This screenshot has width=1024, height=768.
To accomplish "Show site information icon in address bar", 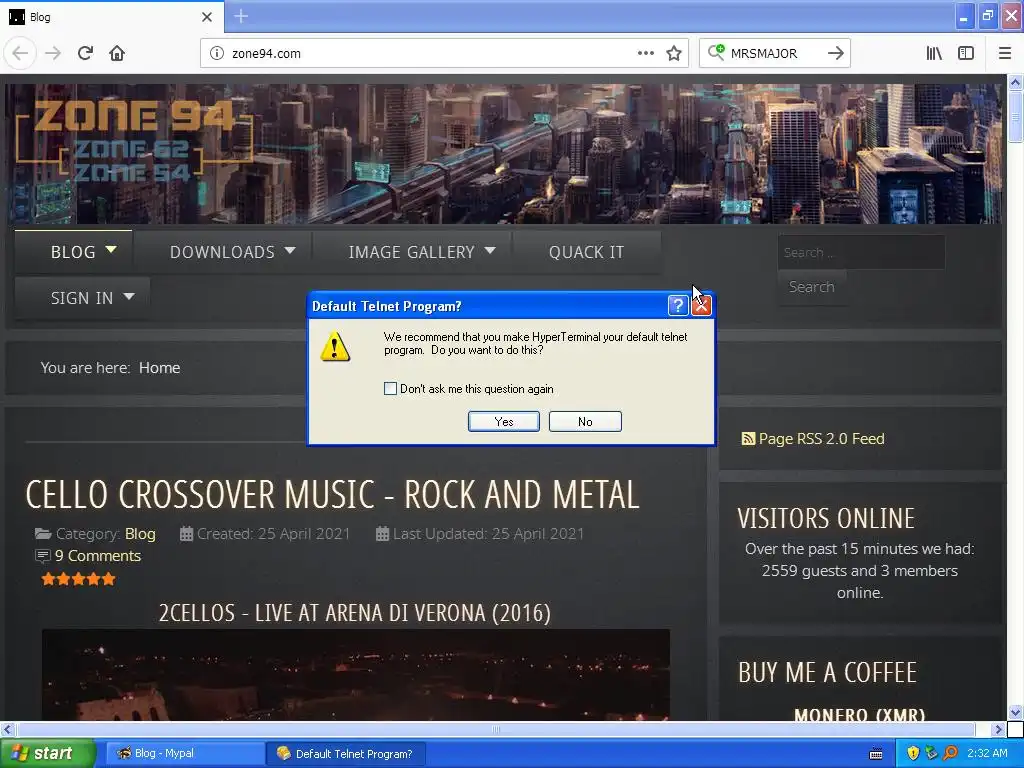I will pos(217,53).
